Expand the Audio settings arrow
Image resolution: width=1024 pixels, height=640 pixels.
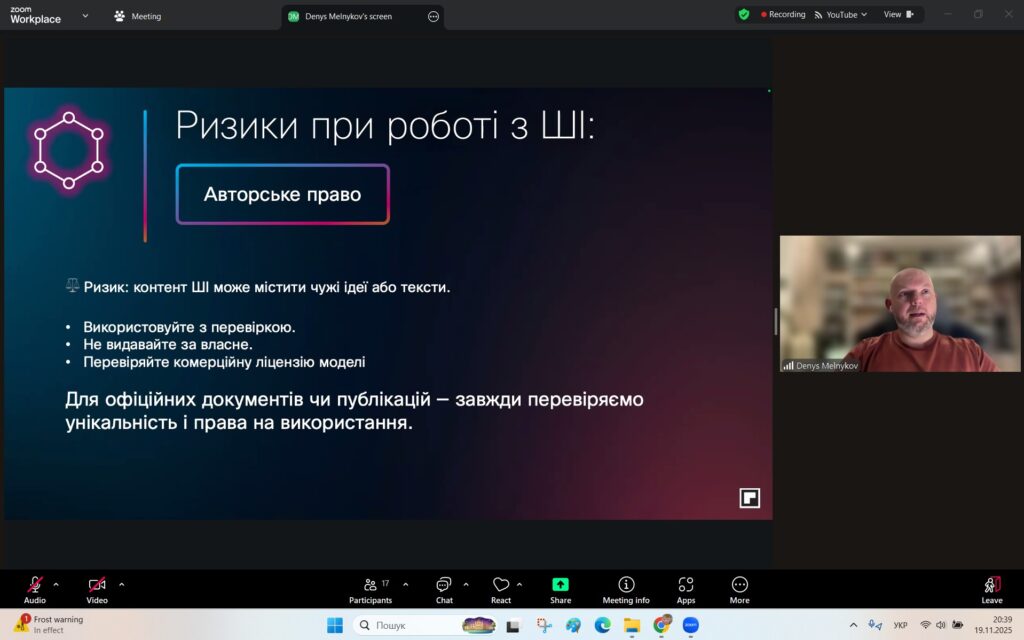pyautogui.click(x=56, y=584)
